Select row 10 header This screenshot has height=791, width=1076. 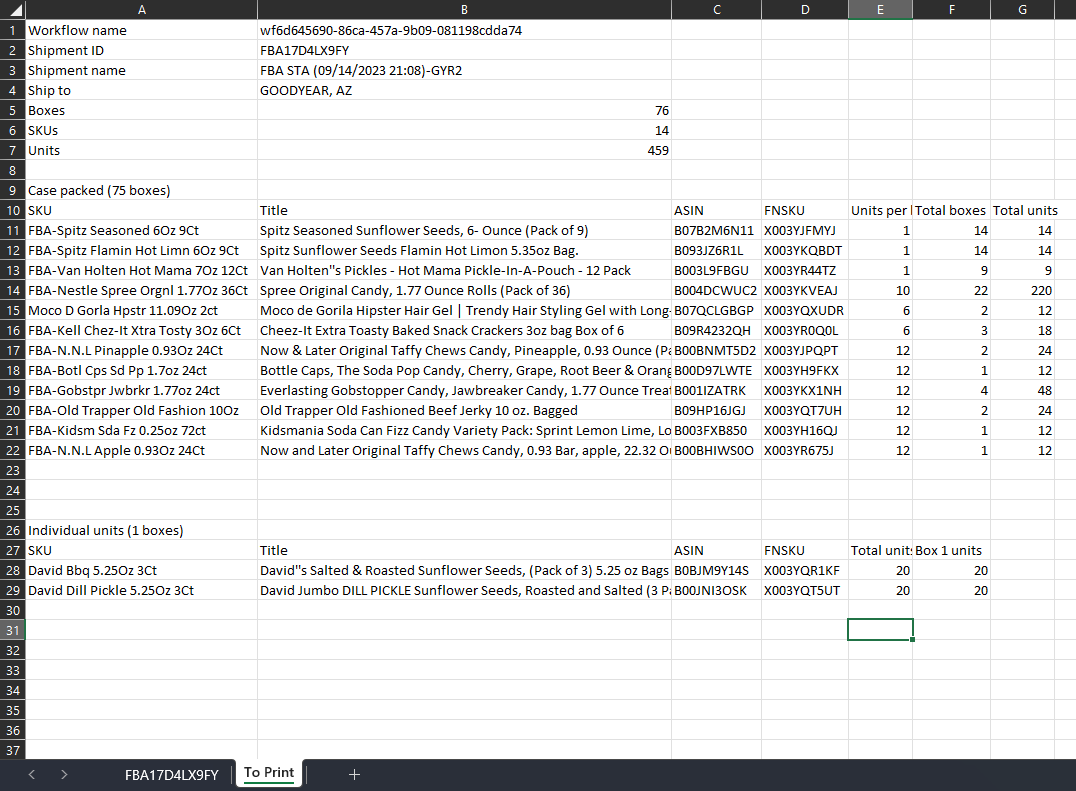12,211
